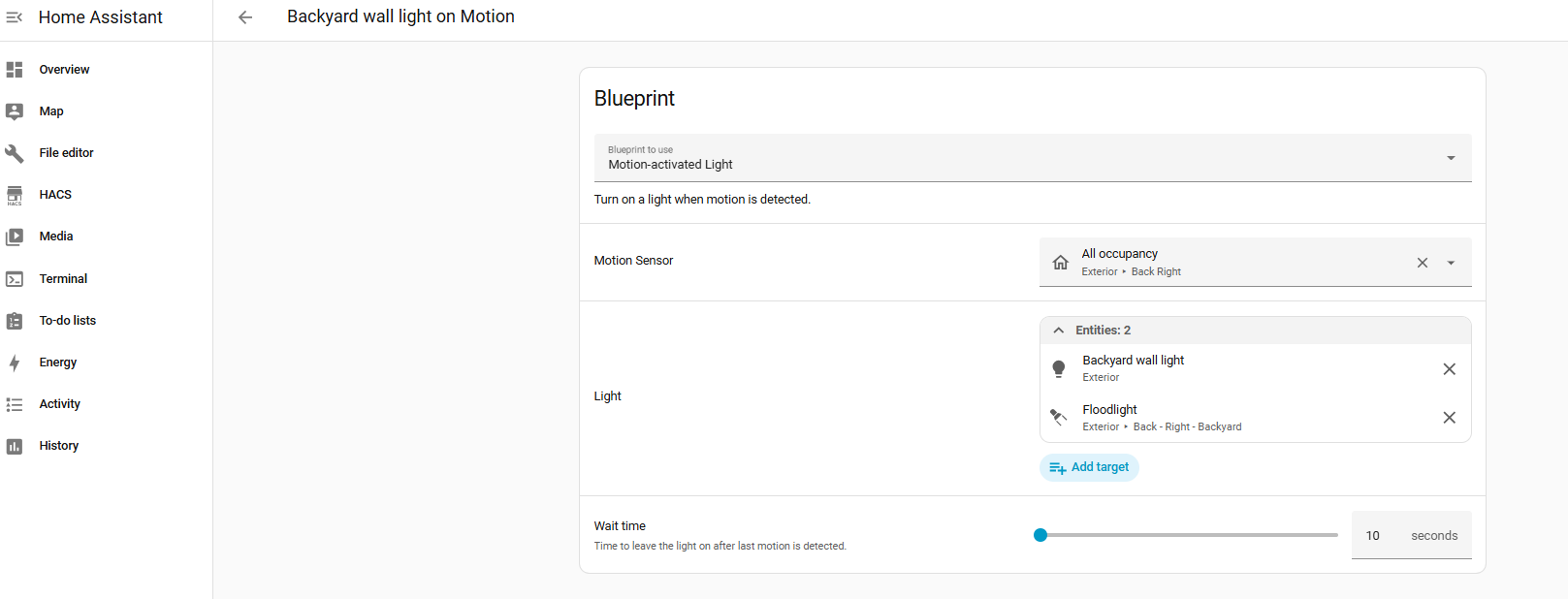Click the History chart icon
The image size is (1568, 599).
click(15, 446)
